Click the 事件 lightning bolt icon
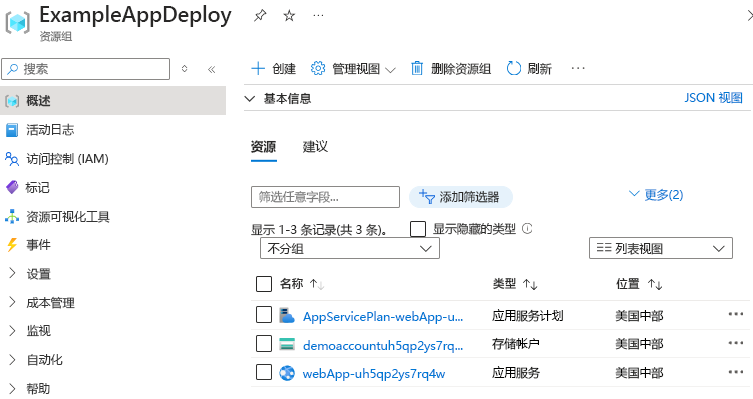The height and width of the screenshot is (399, 753). pos(12,245)
